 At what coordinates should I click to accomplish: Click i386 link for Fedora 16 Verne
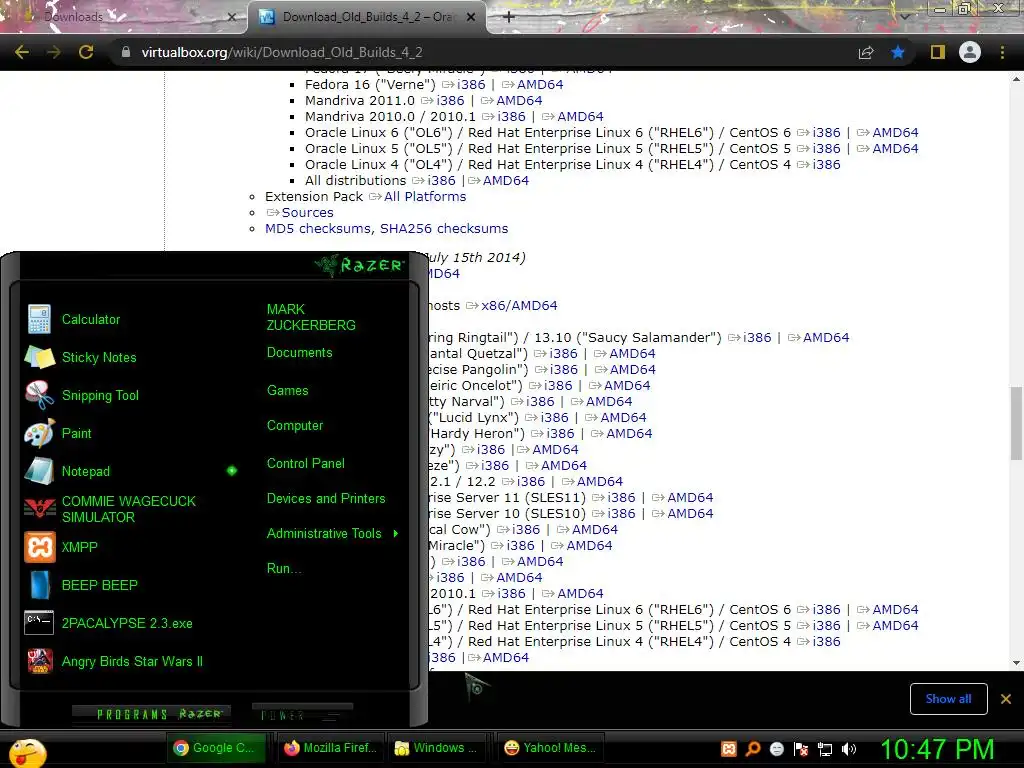472,85
